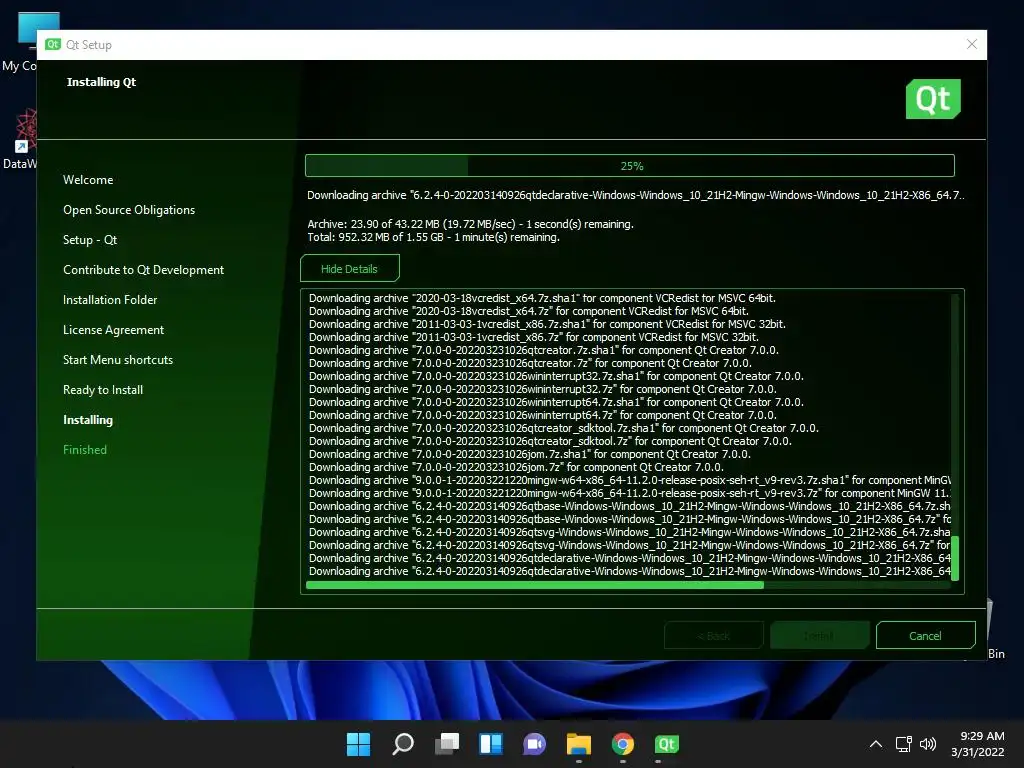Select Welcome step in sidebar
Viewport: 1024px width, 768px height.
coord(88,180)
